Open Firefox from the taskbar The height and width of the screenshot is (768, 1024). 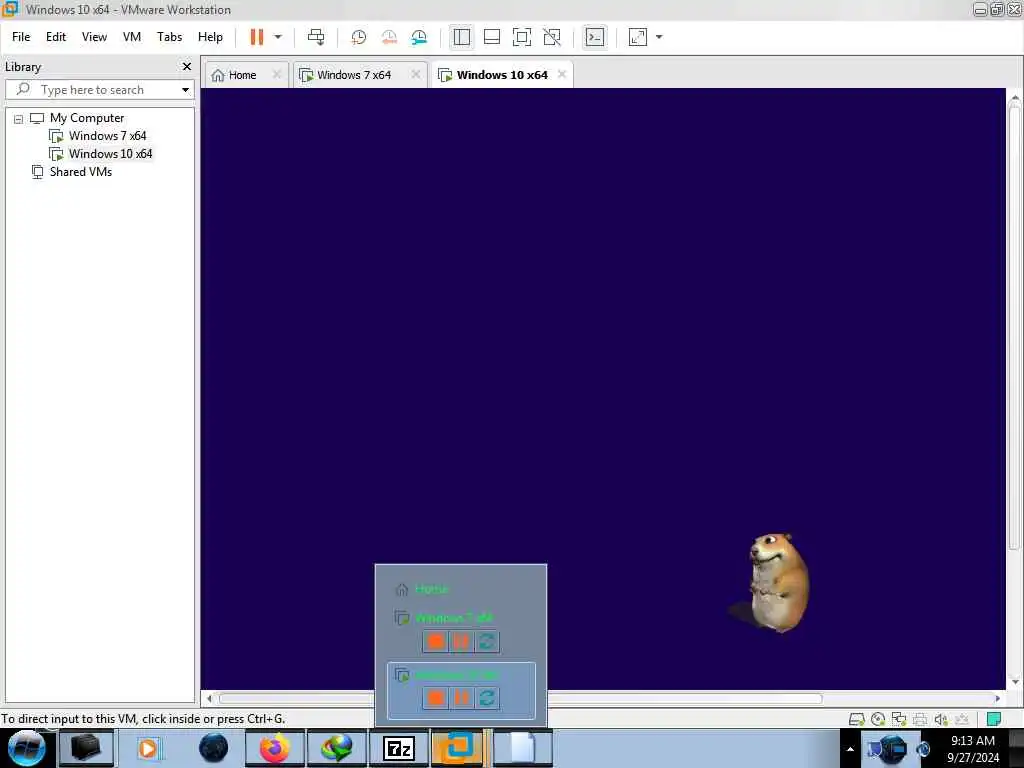click(275, 748)
